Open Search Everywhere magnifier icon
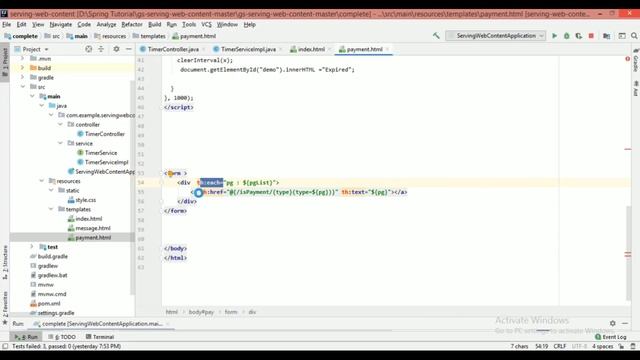 coord(634,36)
